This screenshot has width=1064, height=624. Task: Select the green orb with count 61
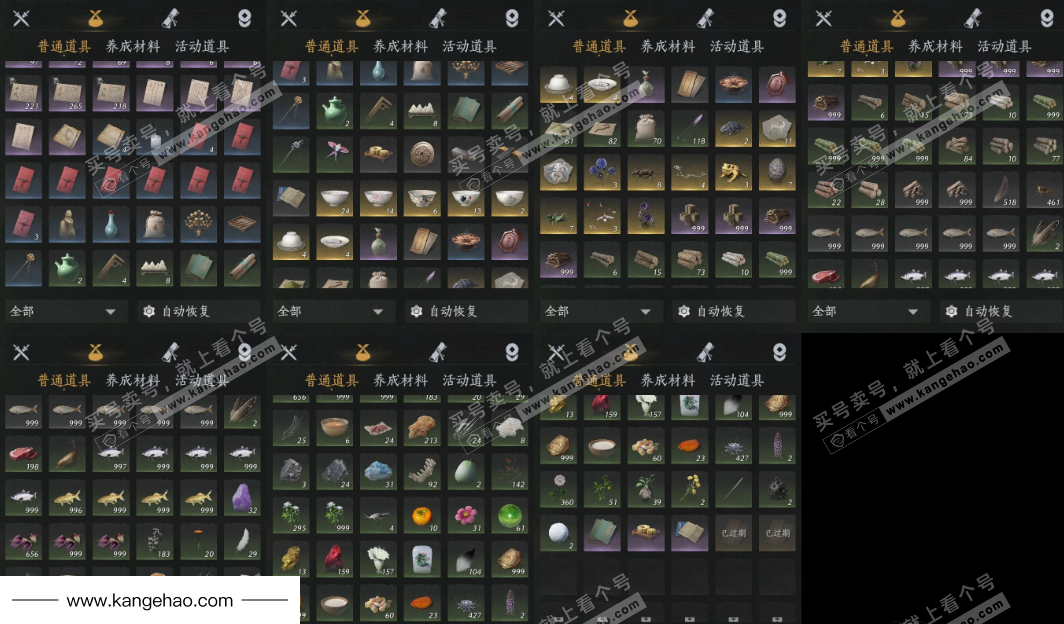pos(510,515)
